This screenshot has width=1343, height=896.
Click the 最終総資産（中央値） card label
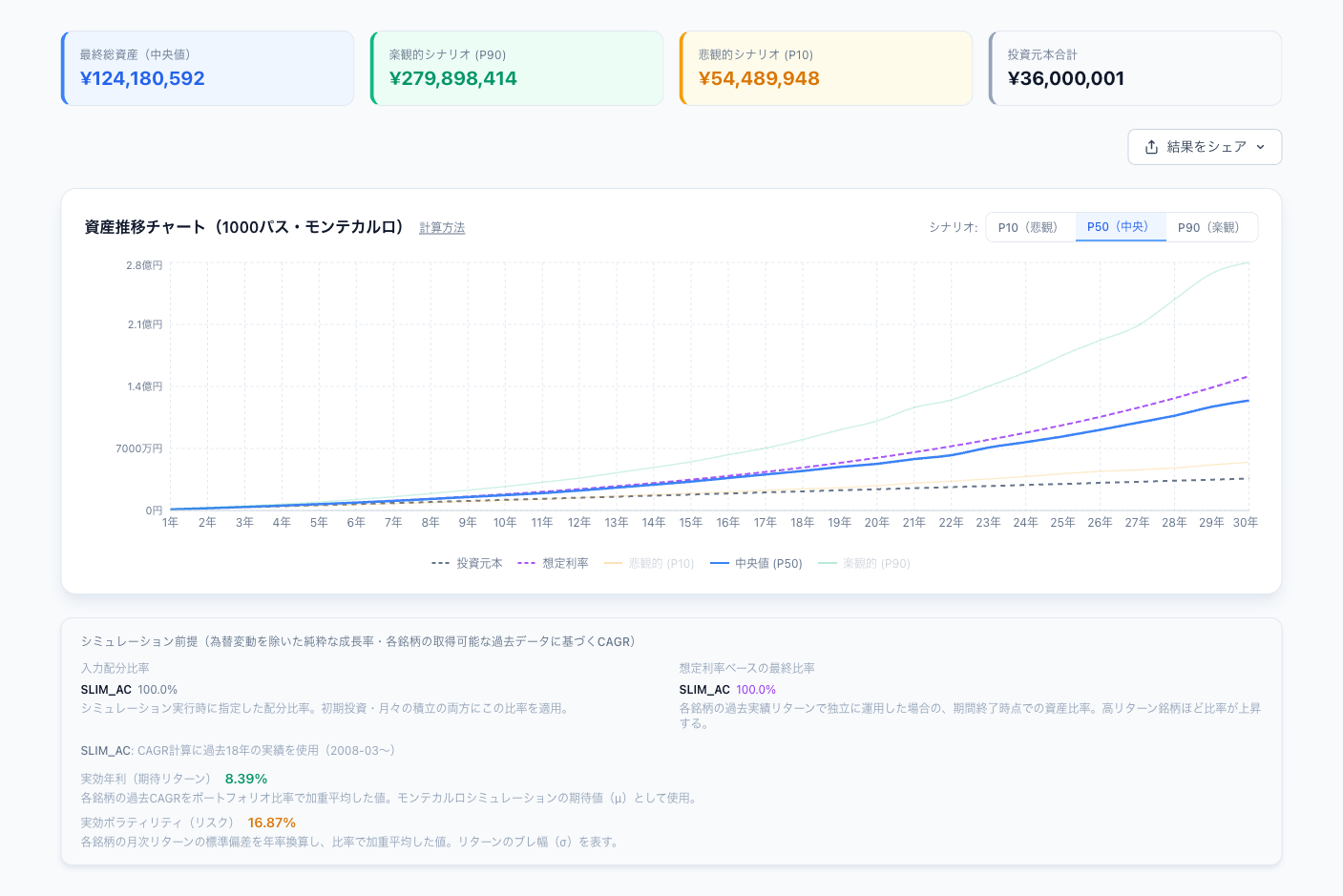coord(136,54)
